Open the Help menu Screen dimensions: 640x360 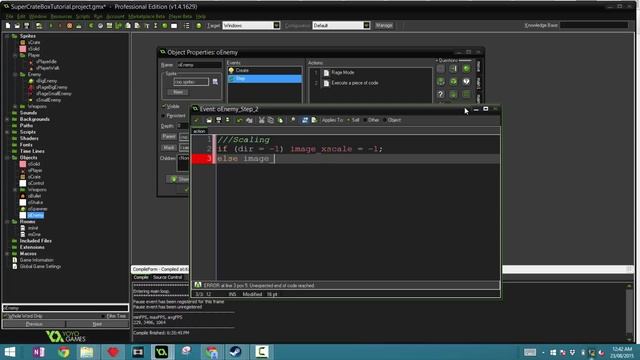point(201,16)
